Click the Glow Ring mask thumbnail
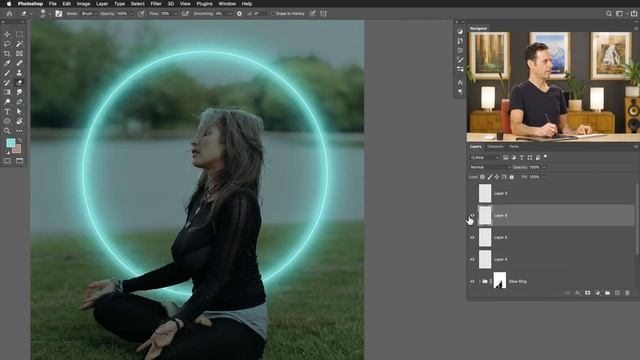Image resolution: width=640 pixels, height=360 pixels. click(500, 280)
